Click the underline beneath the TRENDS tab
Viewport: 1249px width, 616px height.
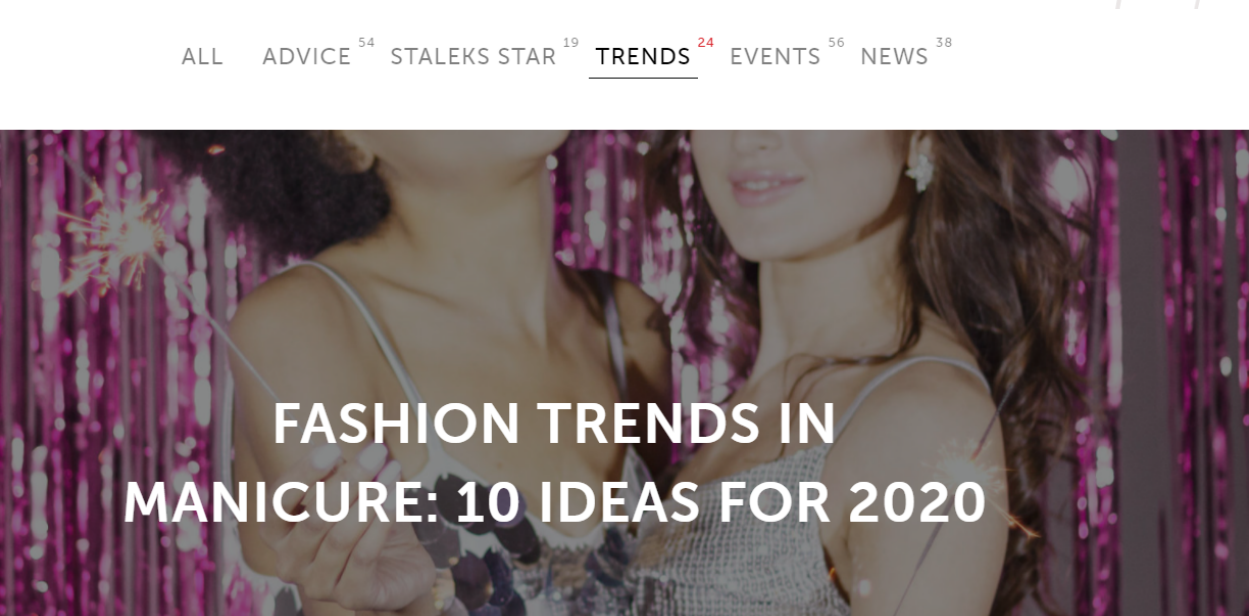643,78
